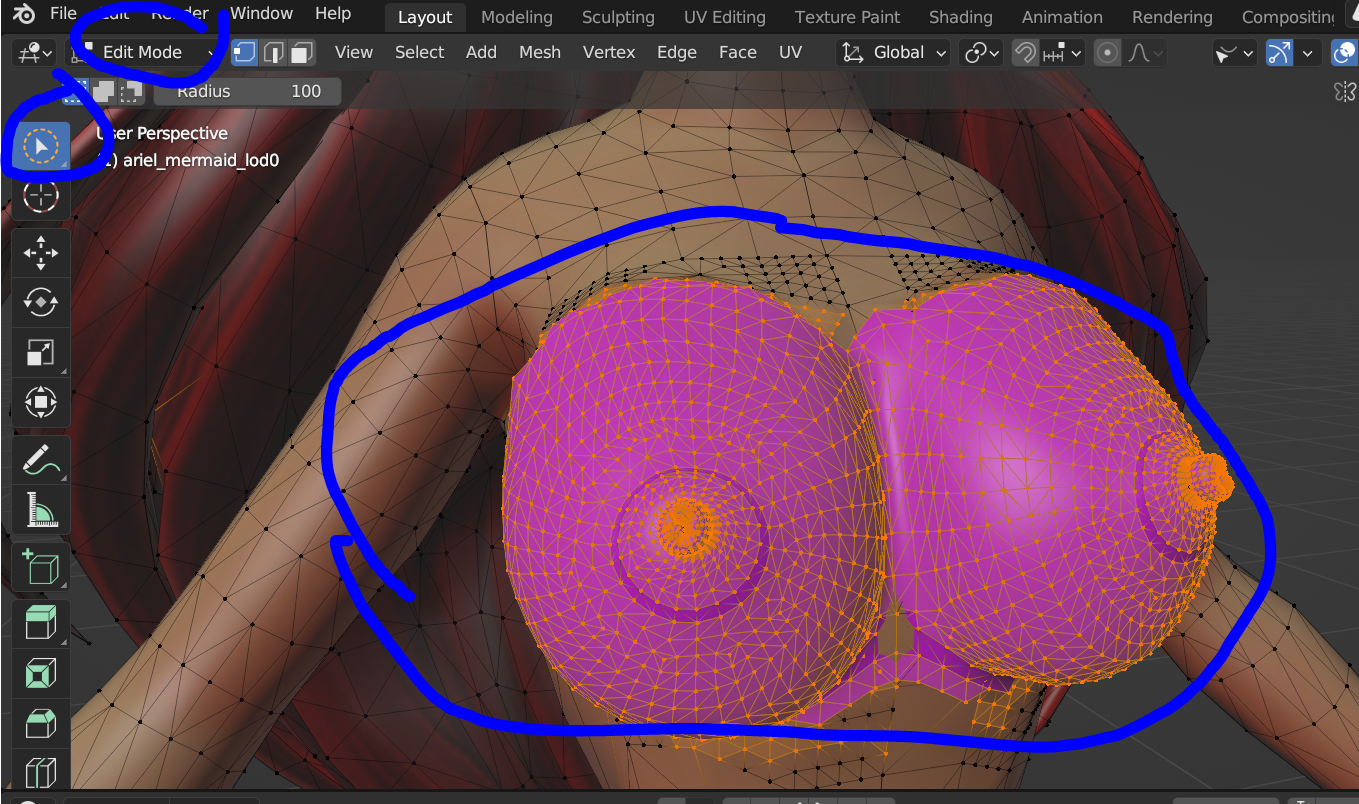The height and width of the screenshot is (804, 1359).
Task: Click the Blender logo icon
Action: click(24, 14)
